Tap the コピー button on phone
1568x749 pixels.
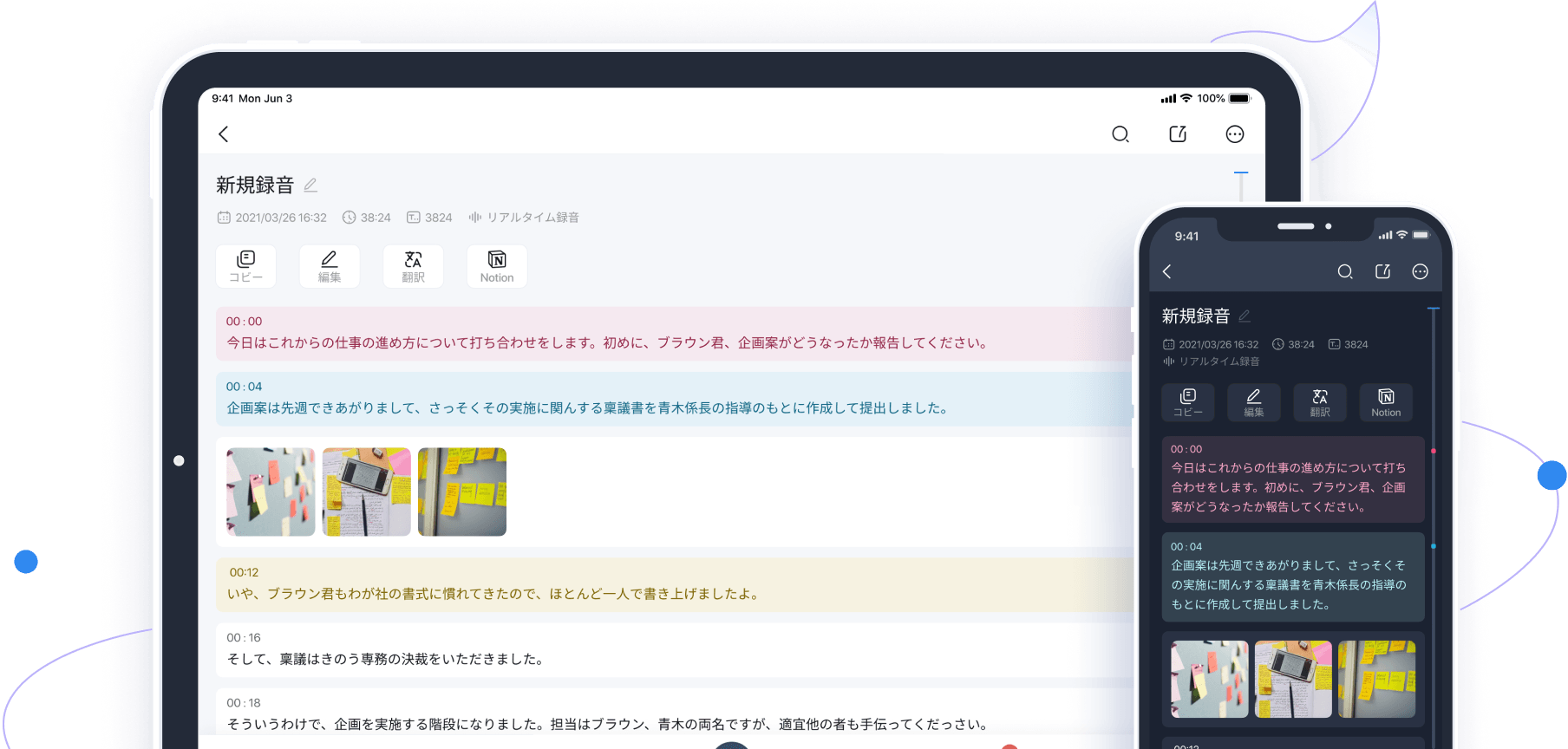(x=1188, y=402)
